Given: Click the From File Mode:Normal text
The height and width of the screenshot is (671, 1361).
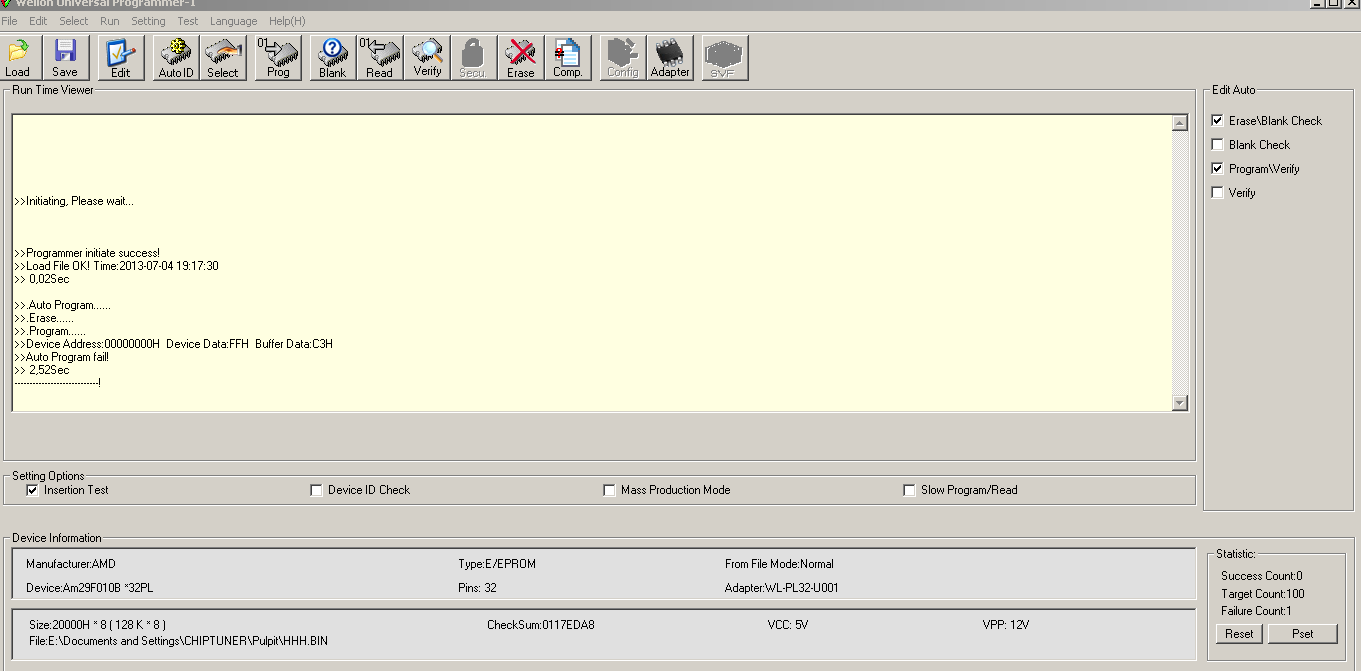Looking at the screenshot, I should coord(779,564).
